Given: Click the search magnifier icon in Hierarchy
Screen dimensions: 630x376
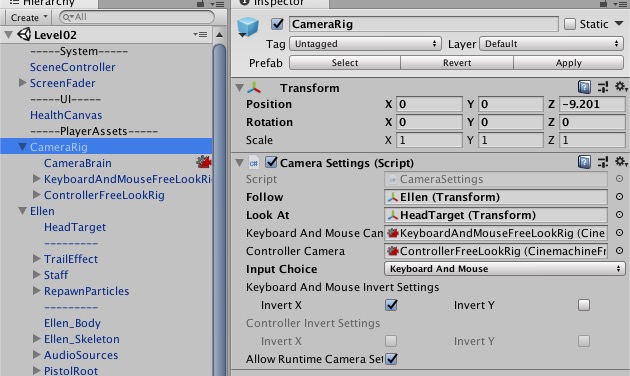Looking at the screenshot, I should tap(68, 17).
